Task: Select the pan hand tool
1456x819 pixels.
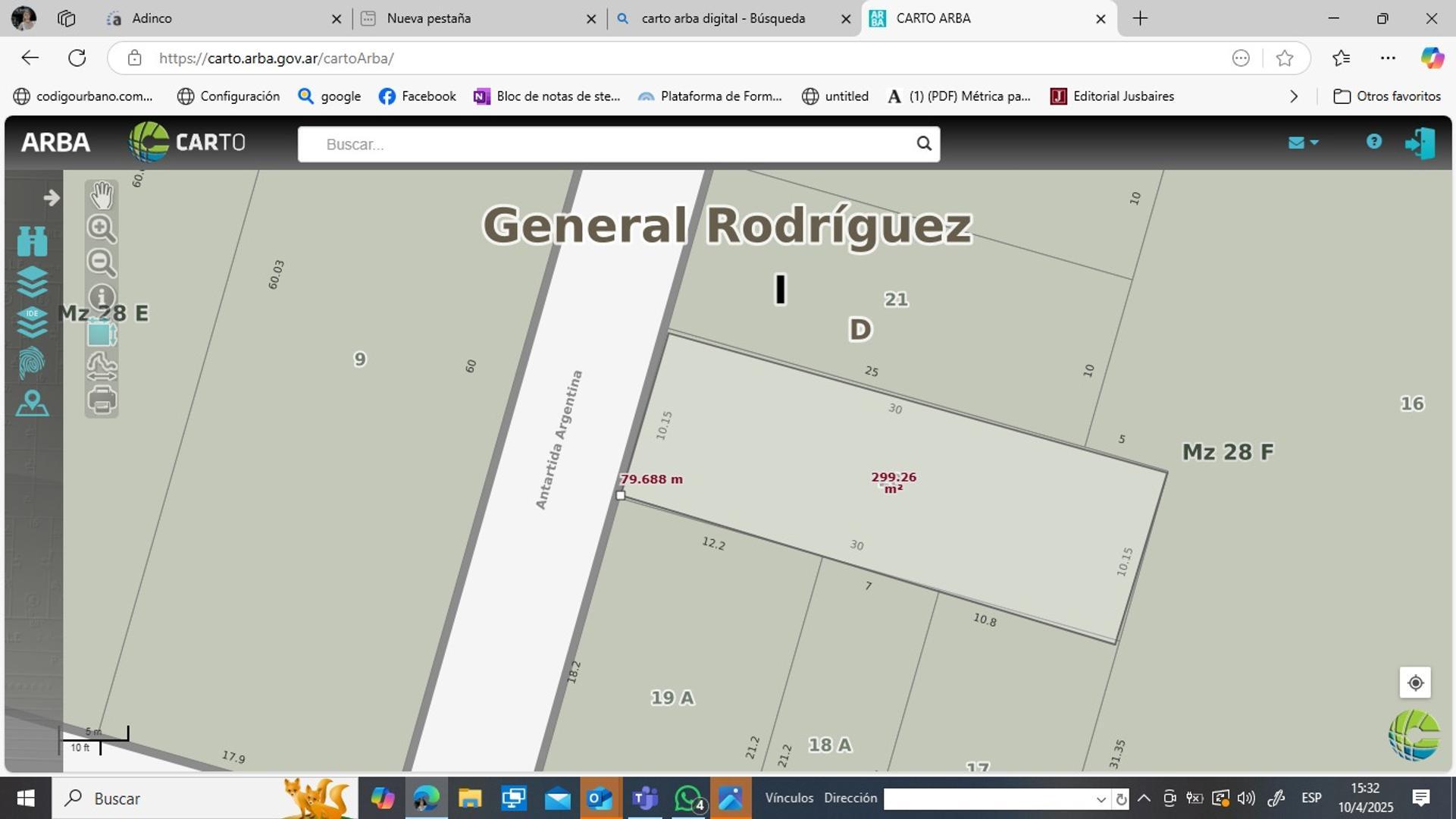Action: (102, 195)
